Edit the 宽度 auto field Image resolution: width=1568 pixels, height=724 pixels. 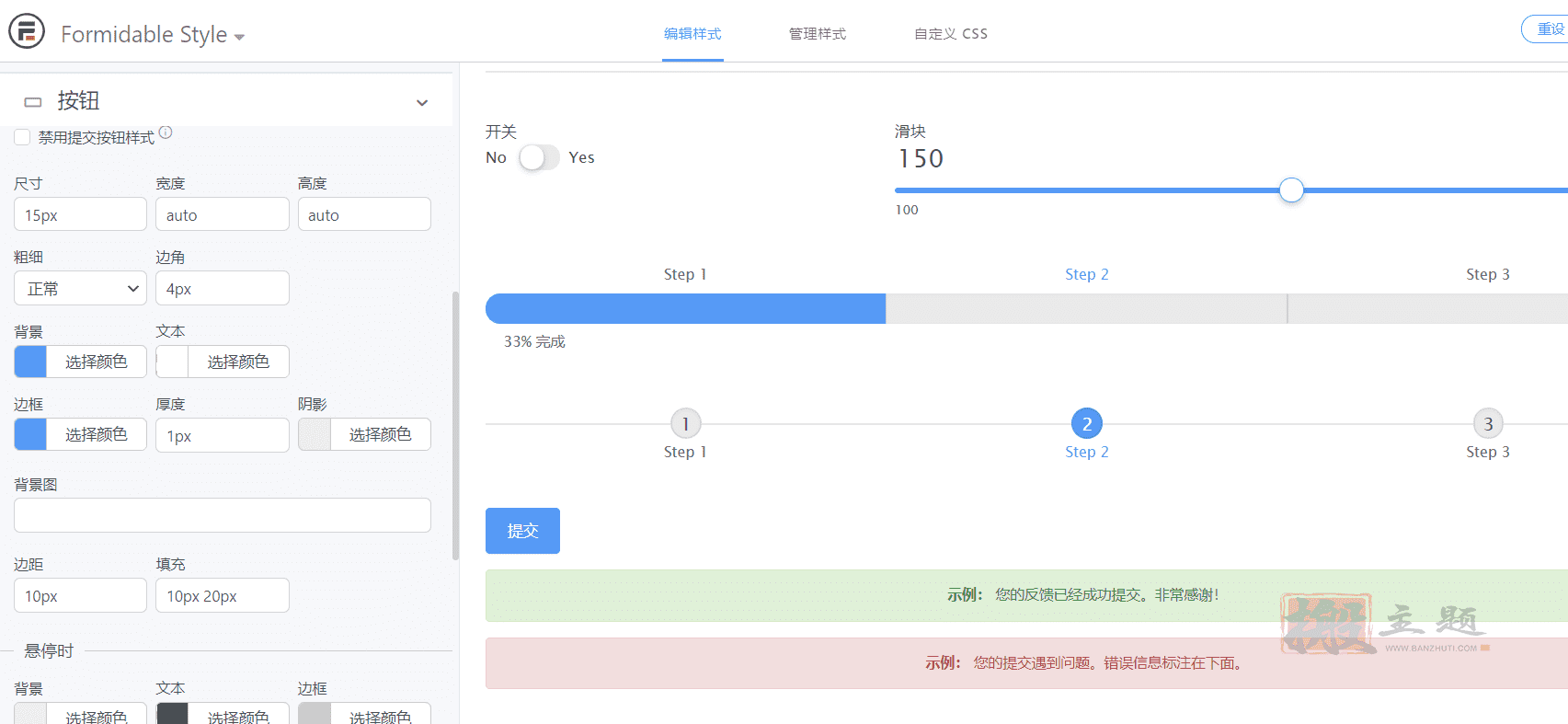pos(223,214)
